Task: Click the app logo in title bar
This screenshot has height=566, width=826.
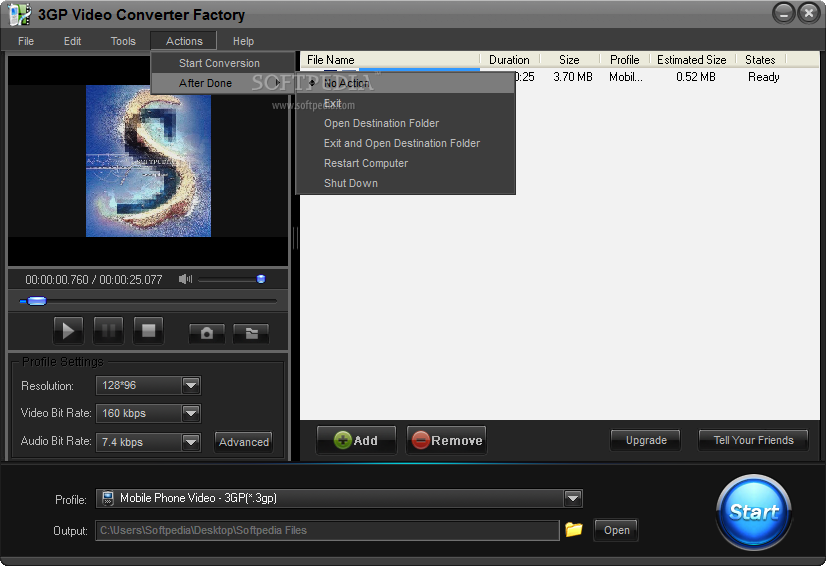Action: tap(19, 14)
